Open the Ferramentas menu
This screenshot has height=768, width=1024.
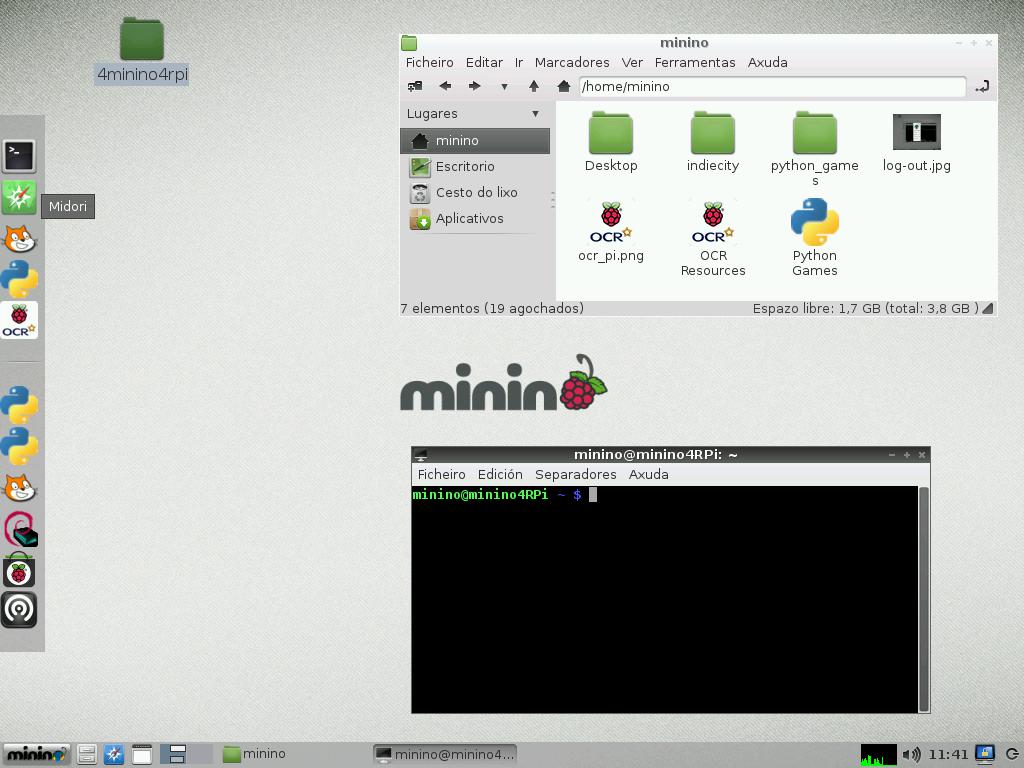click(x=695, y=63)
